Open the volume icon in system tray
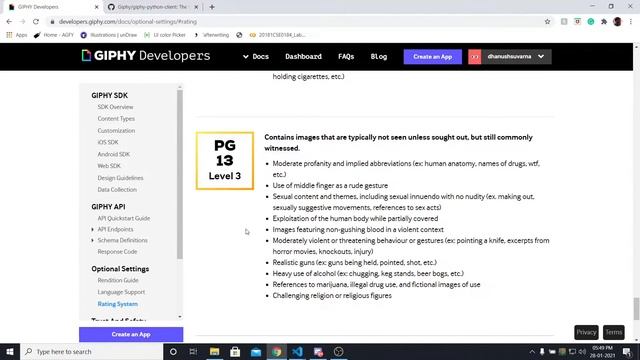 (x=582, y=351)
